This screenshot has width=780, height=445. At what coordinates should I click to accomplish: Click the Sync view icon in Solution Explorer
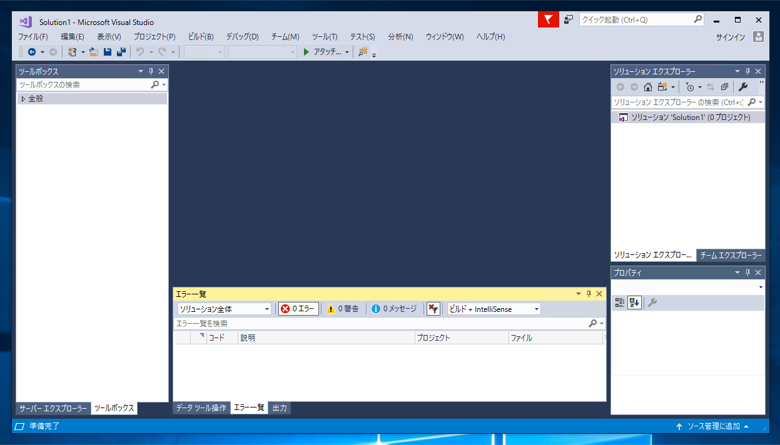point(710,87)
